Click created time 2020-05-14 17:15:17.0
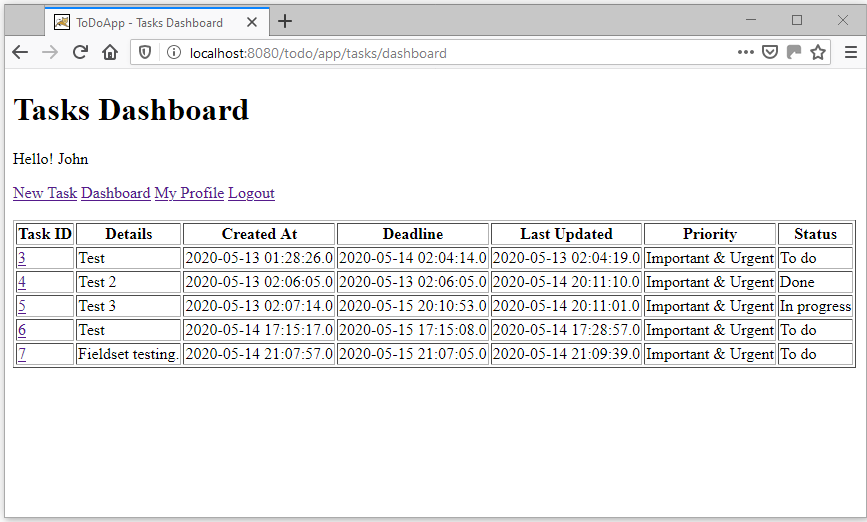The width and height of the screenshot is (867, 522). coord(259,330)
